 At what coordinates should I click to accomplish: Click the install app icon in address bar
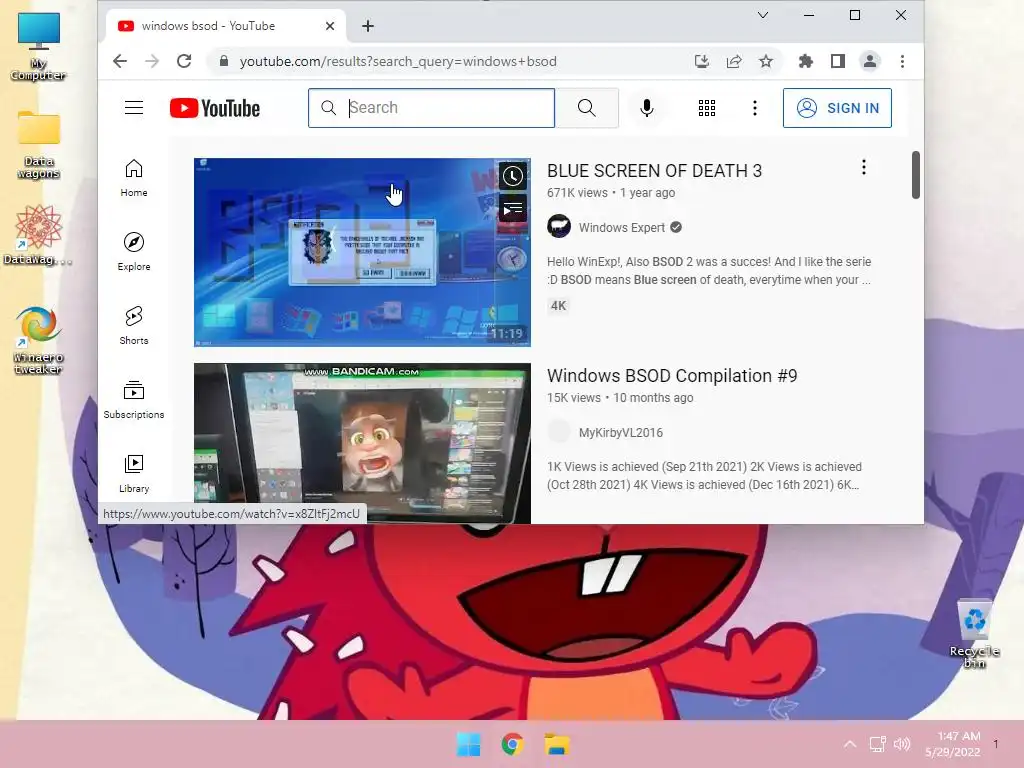click(702, 61)
